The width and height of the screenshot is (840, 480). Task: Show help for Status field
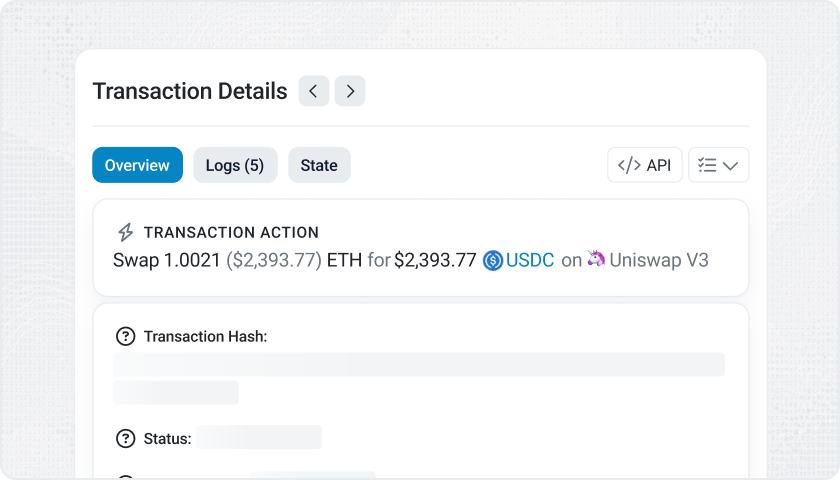pyautogui.click(x=125, y=439)
